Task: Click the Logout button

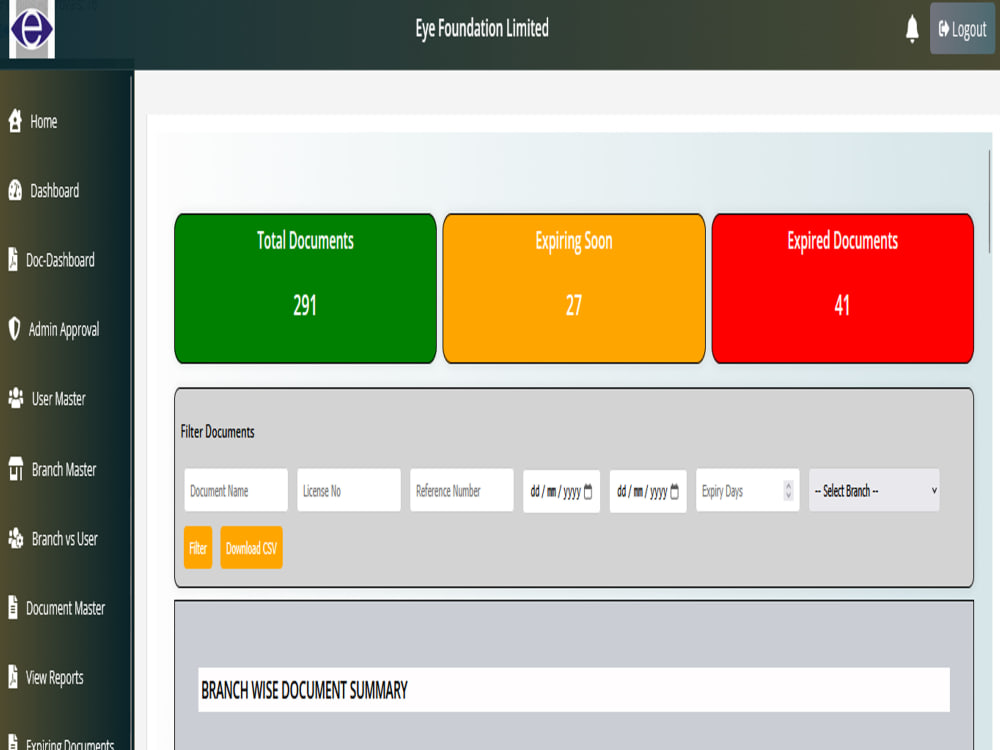Action: click(x=962, y=29)
